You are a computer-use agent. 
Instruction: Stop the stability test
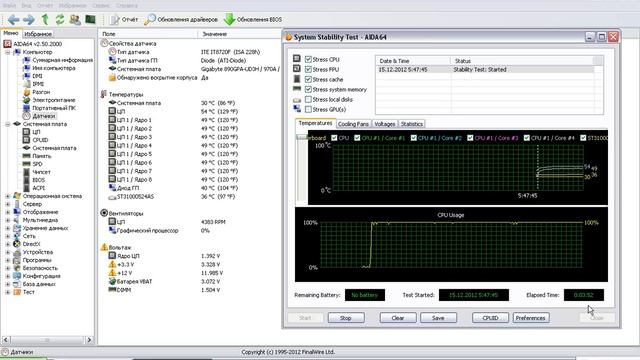coord(346,318)
